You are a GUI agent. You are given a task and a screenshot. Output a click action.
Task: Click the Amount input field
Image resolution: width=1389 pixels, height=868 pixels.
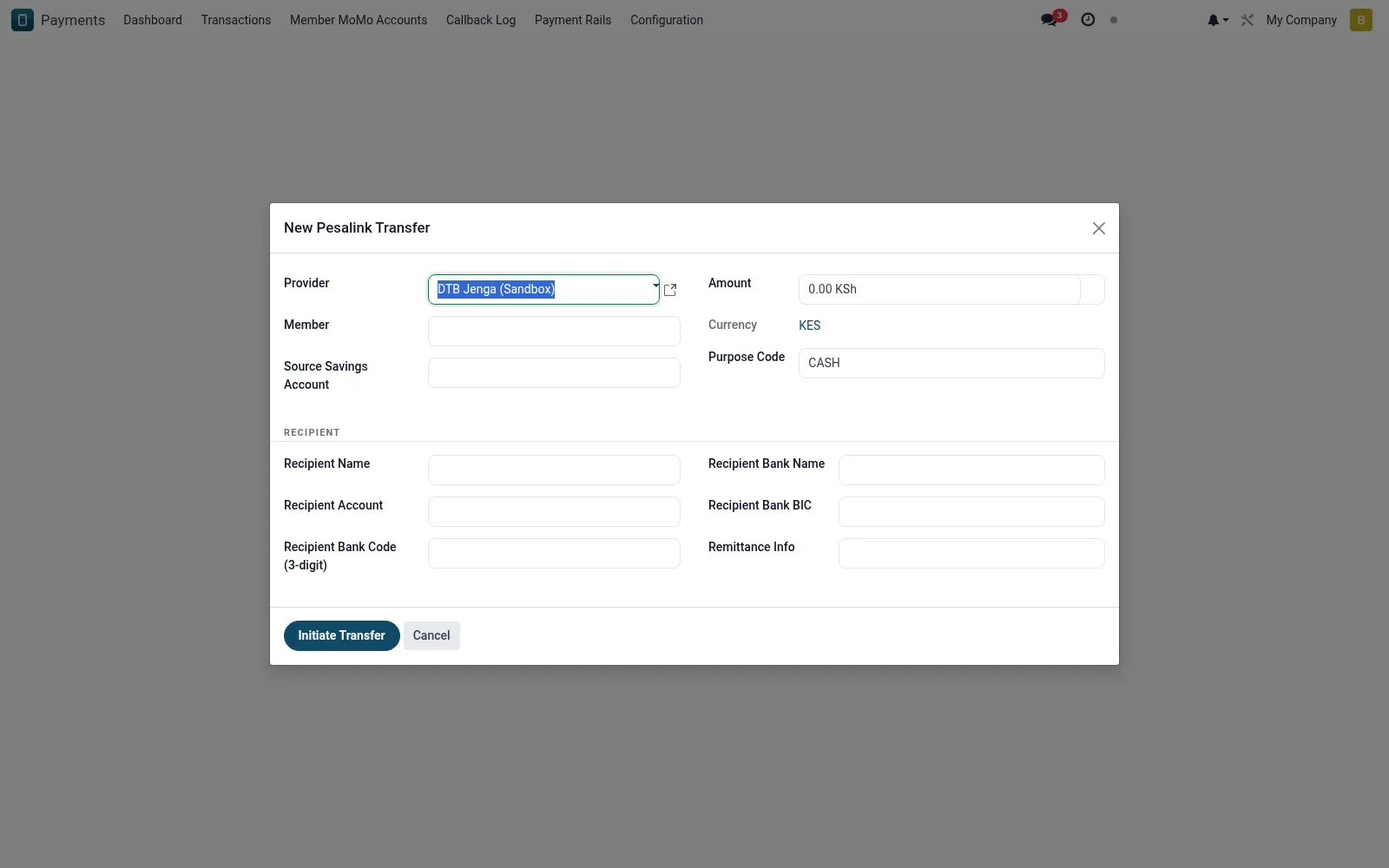click(939, 290)
